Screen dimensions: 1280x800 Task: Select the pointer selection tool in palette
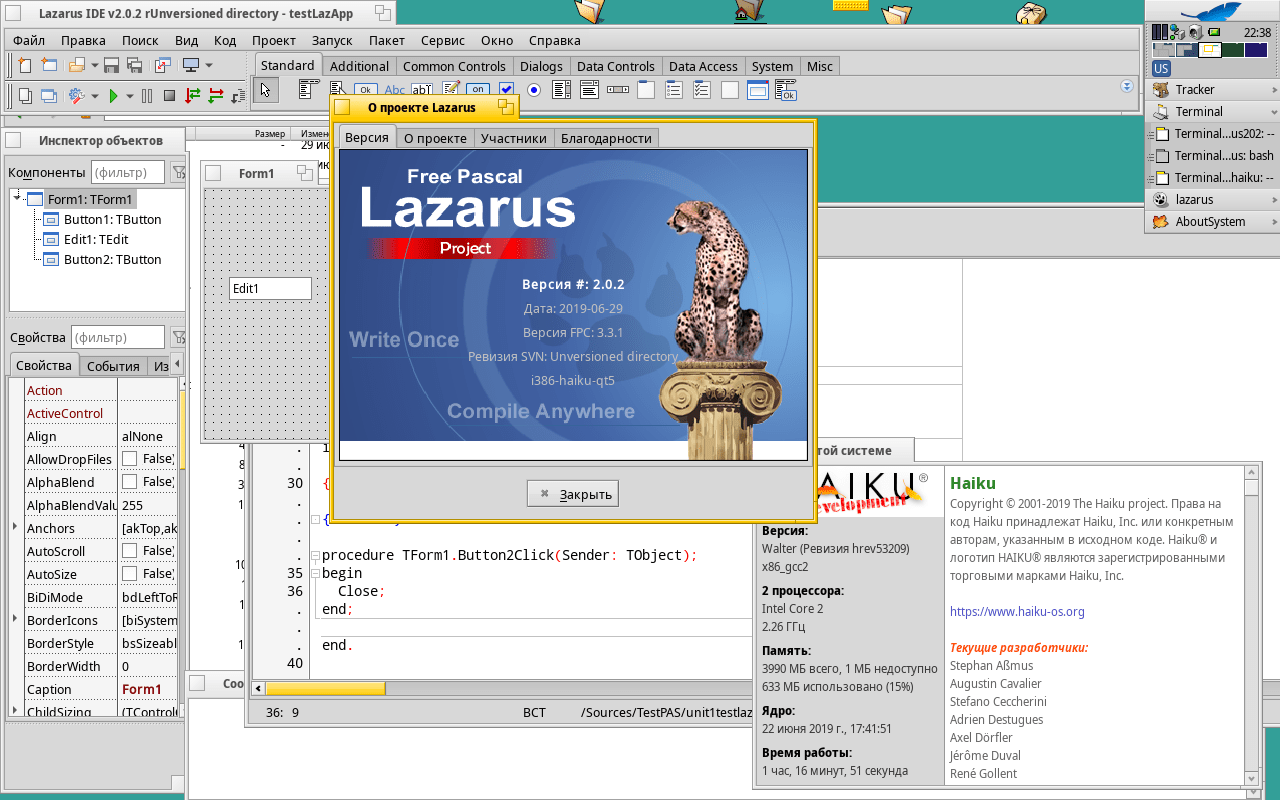(x=265, y=90)
